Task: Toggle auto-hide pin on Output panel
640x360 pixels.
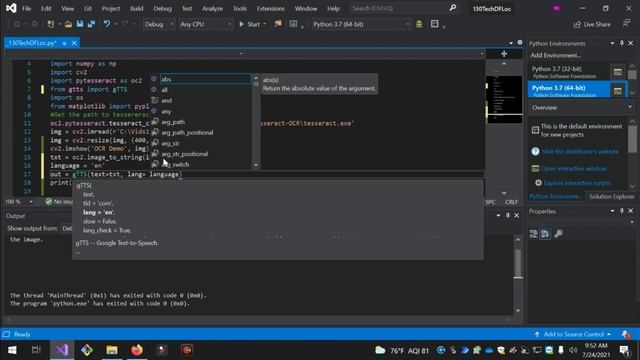Action: 507,215
